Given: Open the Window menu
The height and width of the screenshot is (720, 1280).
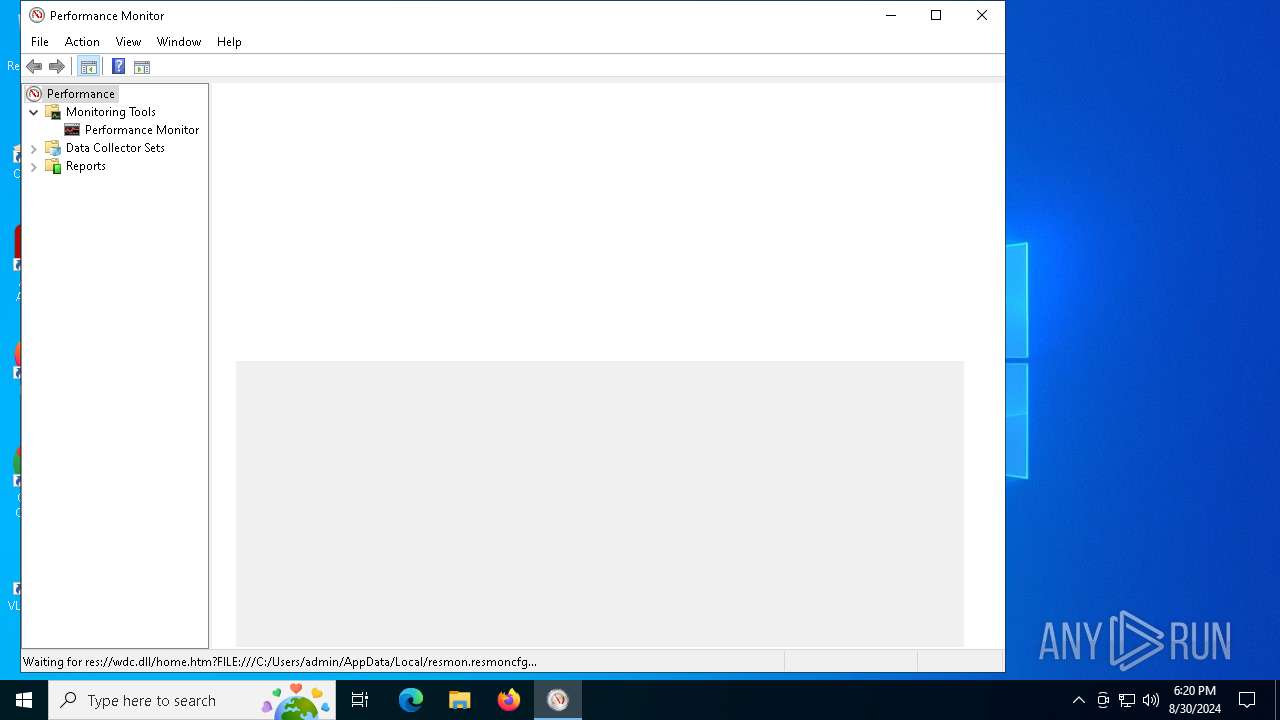Looking at the screenshot, I should (x=179, y=42).
